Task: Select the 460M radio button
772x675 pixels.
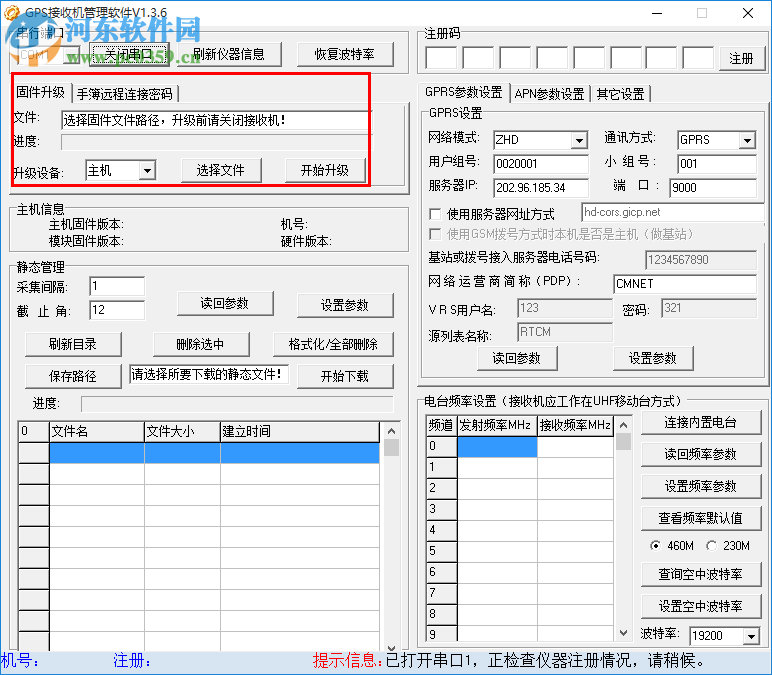Action: coord(655,546)
